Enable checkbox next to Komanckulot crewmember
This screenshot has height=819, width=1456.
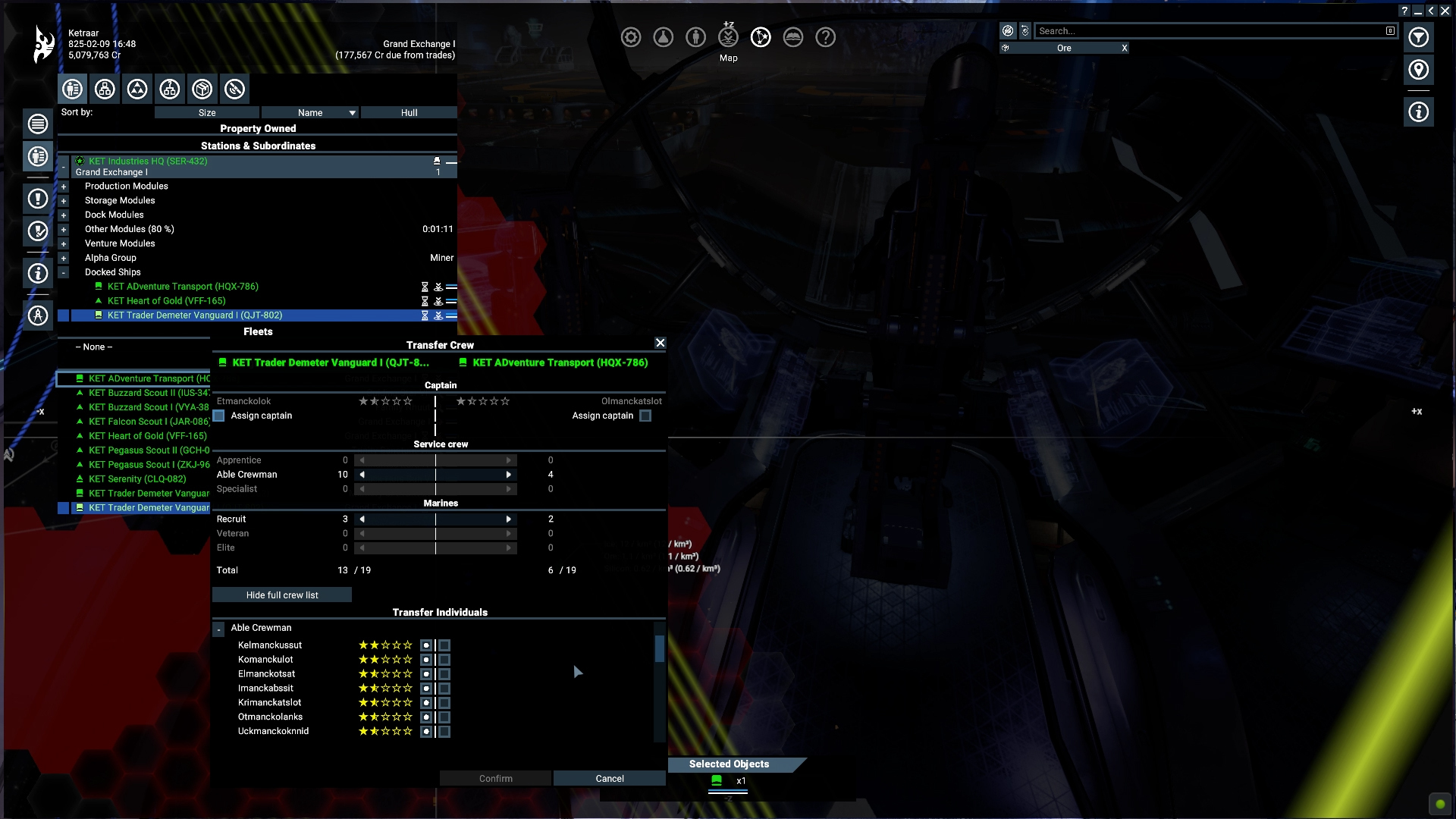click(x=444, y=659)
